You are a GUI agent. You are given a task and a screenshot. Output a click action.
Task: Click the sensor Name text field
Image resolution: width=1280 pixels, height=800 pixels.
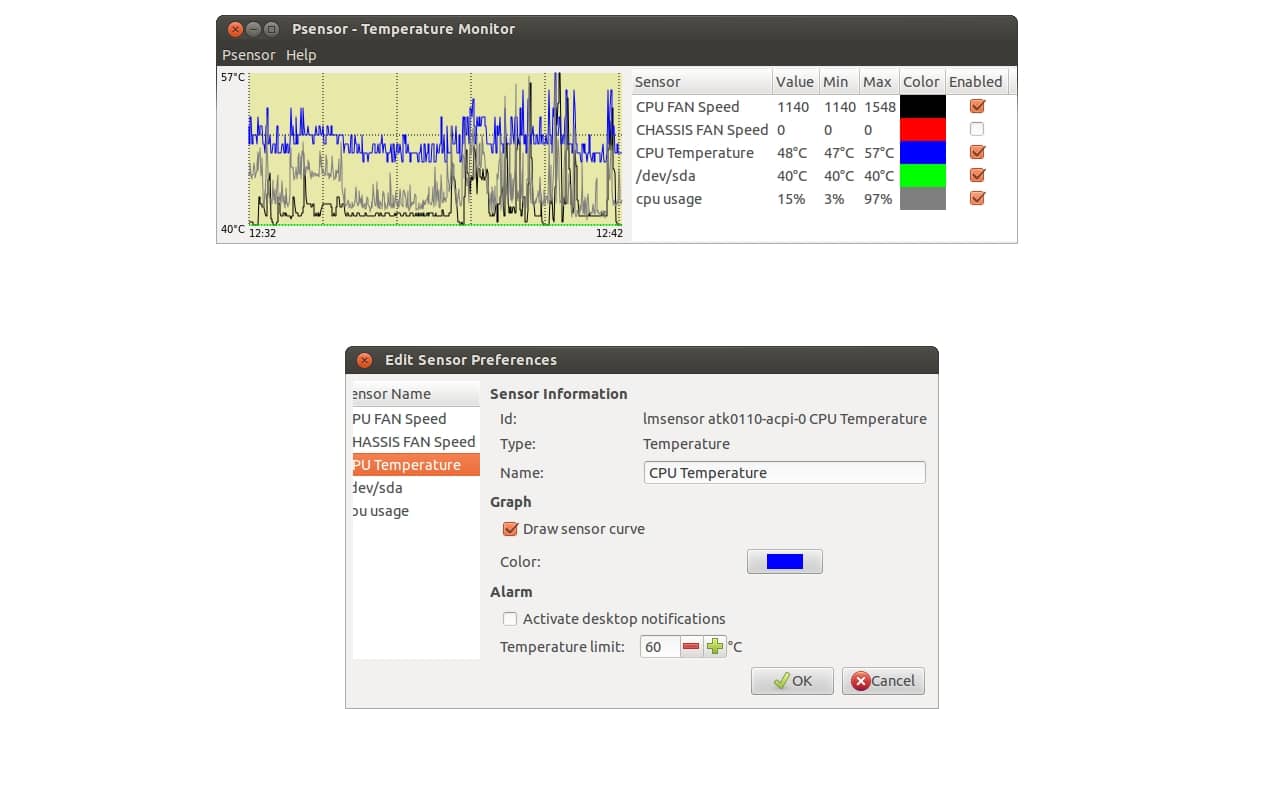click(x=784, y=473)
